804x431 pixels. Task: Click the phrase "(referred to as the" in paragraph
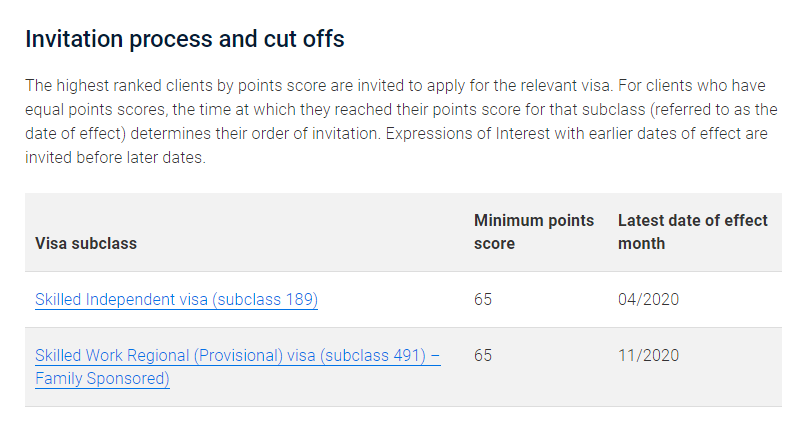pyautogui.click(x=713, y=110)
